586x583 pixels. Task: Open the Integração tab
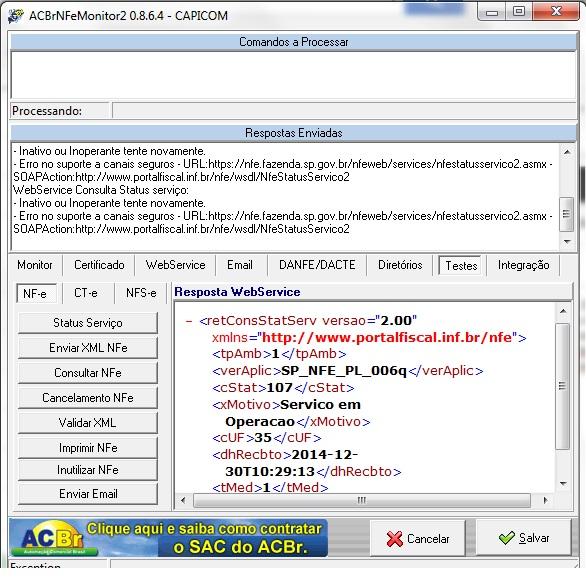coord(523,265)
